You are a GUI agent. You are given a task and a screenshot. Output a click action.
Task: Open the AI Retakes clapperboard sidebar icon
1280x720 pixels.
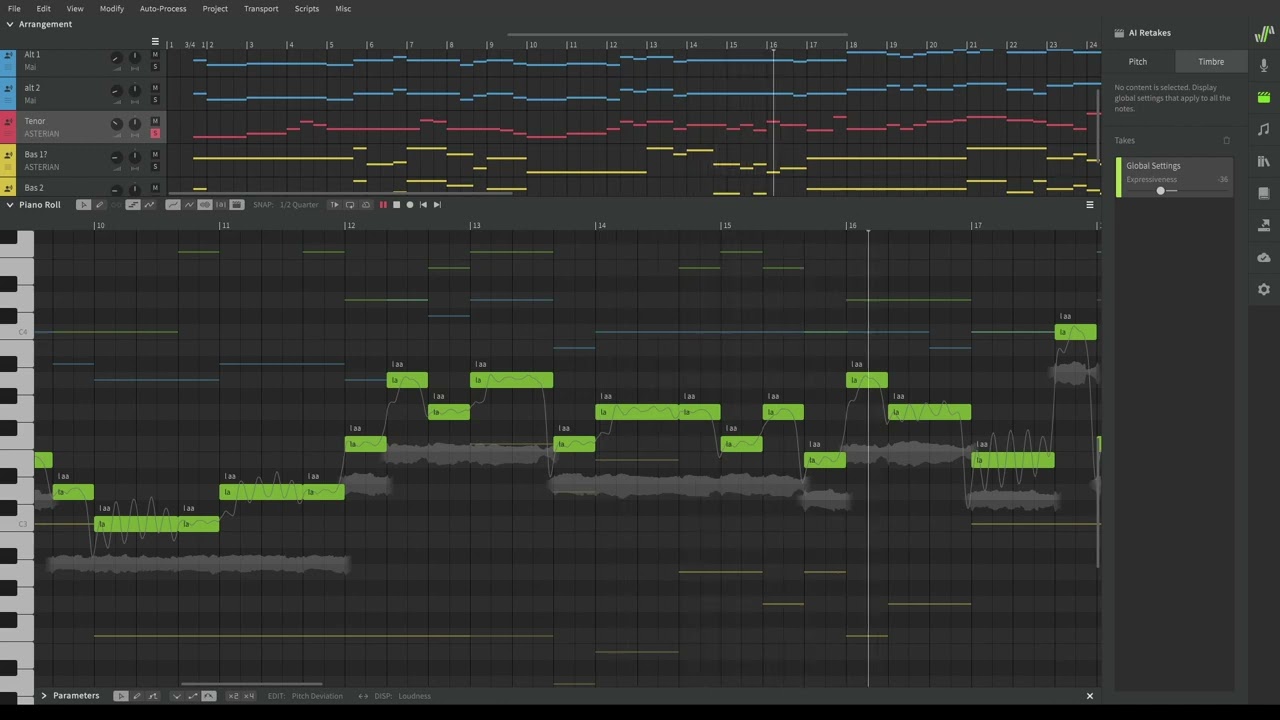click(x=1264, y=97)
